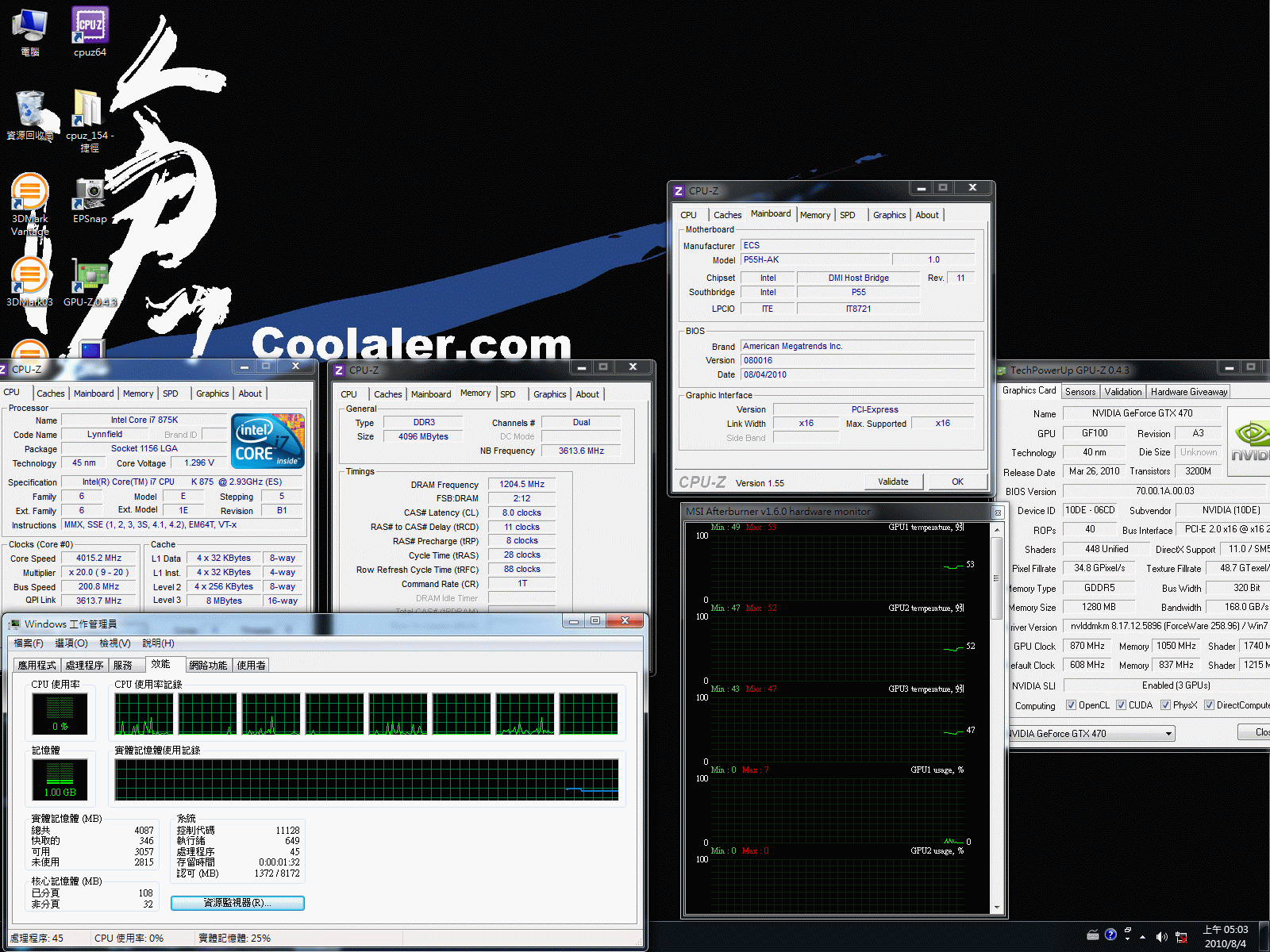Switch to 使用者 tab in Task Manager

(252, 665)
